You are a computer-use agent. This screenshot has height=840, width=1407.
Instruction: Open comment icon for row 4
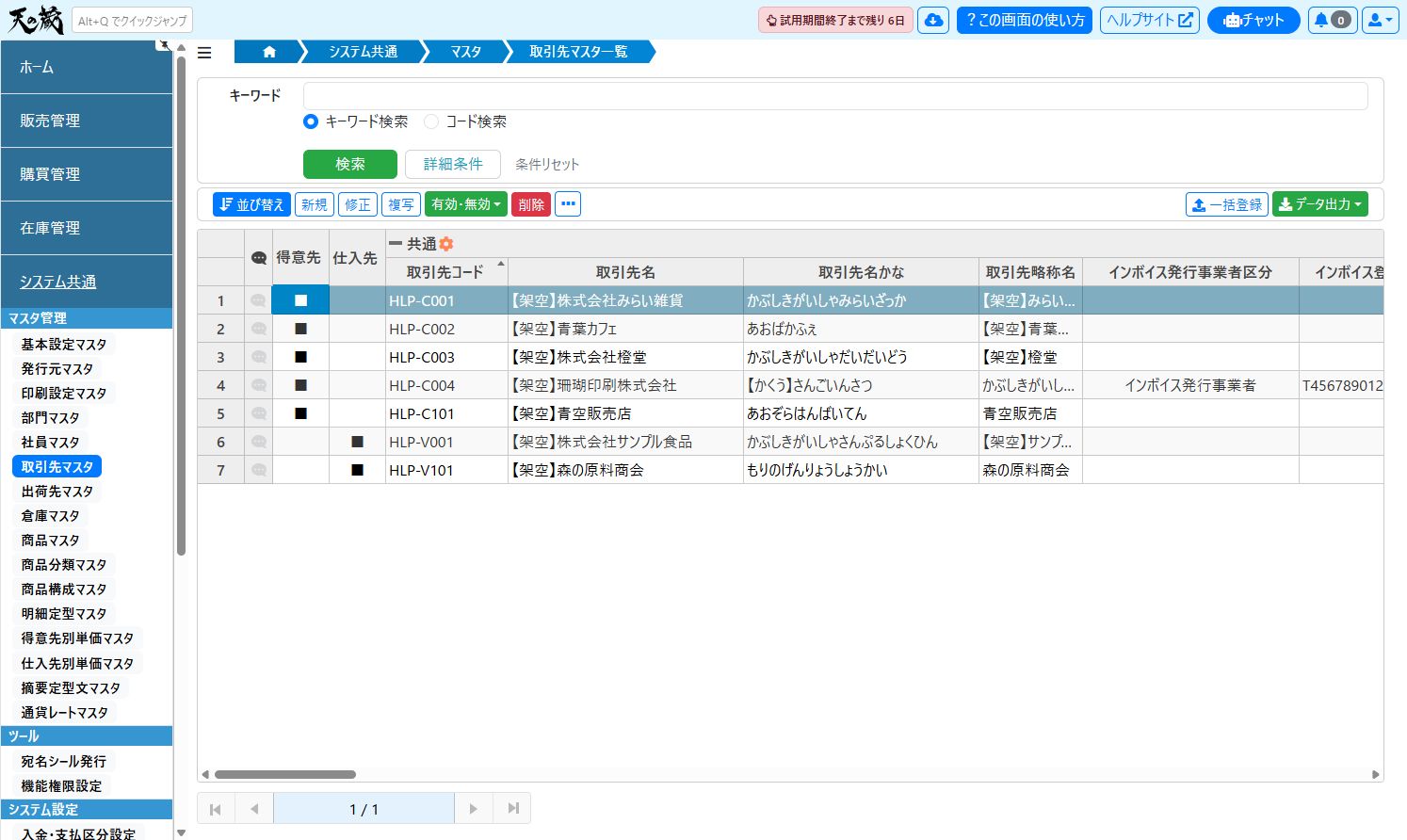click(259, 385)
